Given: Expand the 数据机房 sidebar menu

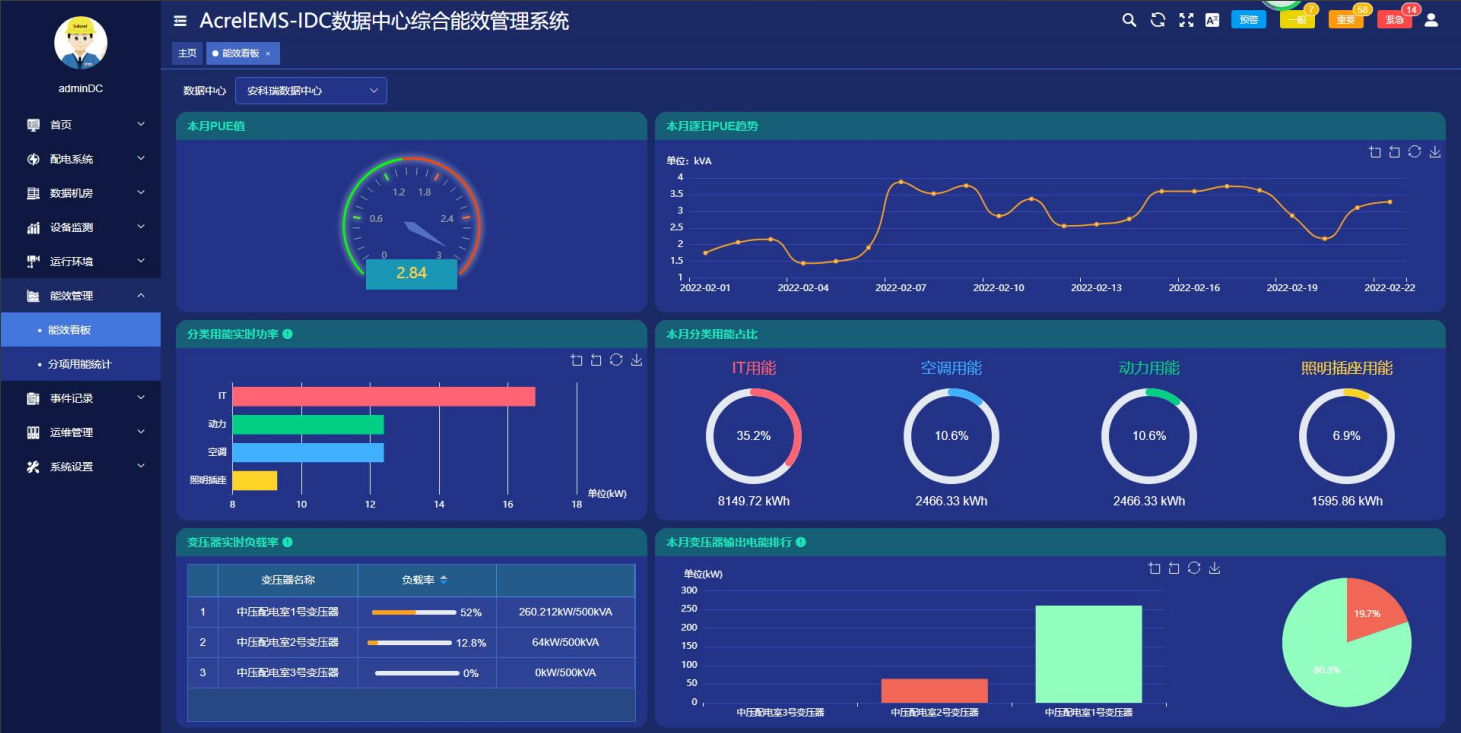Looking at the screenshot, I should tap(80, 193).
